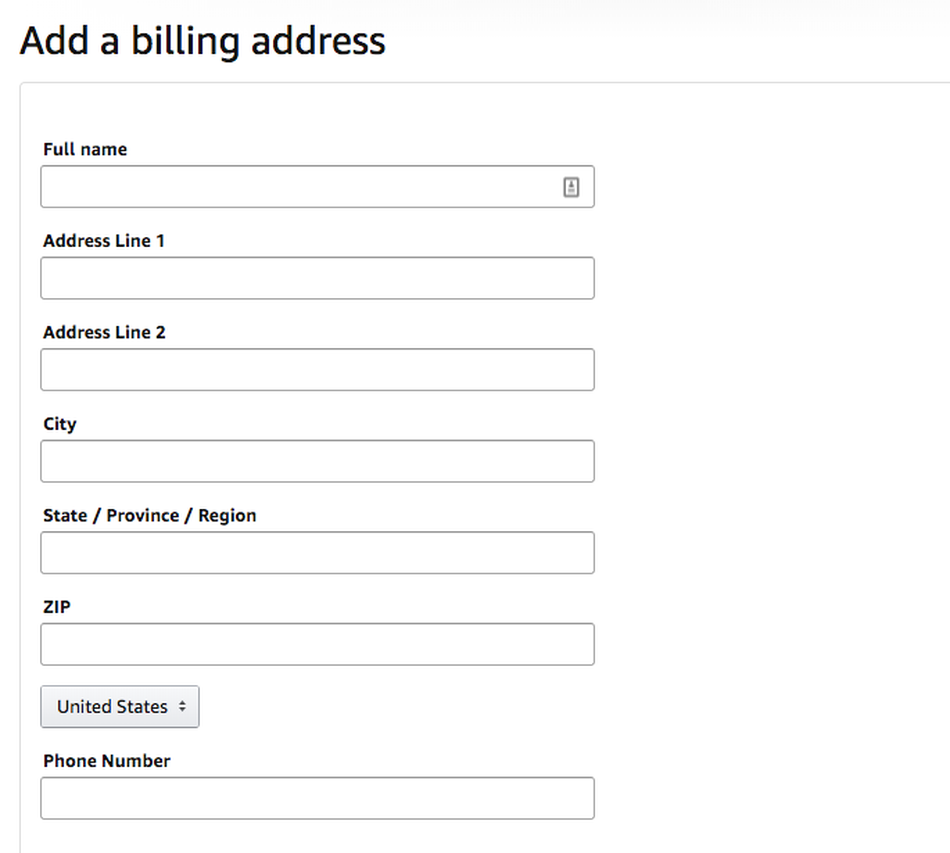950x853 pixels.
Task: Click inside the ZIP input box
Action: pyautogui.click(x=317, y=644)
